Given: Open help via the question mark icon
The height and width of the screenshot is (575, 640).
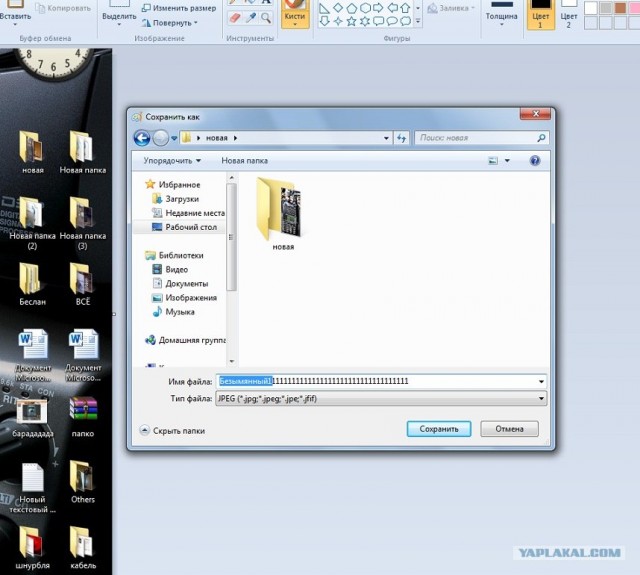Looking at the screenshot, I should tap(535, 160).
